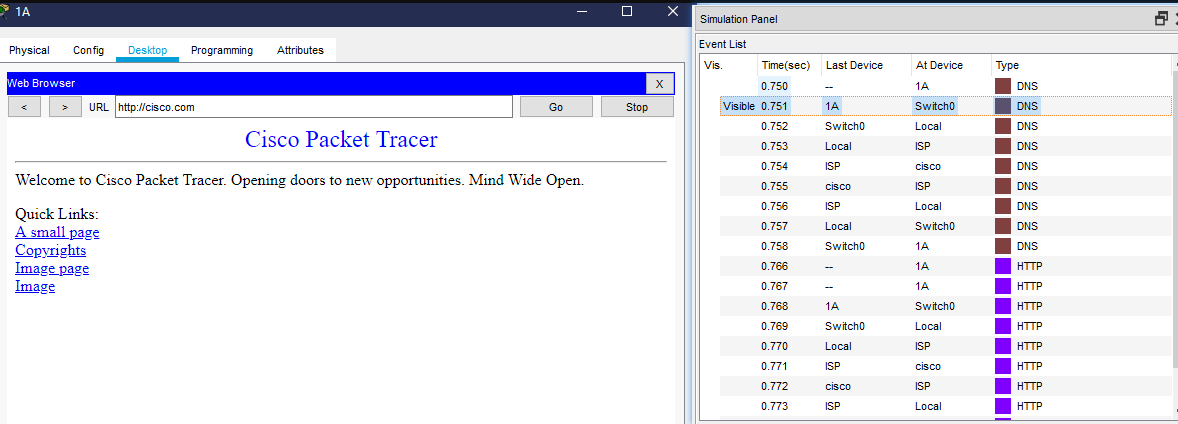Select HTTP event at time 0.767

[945, 286]
